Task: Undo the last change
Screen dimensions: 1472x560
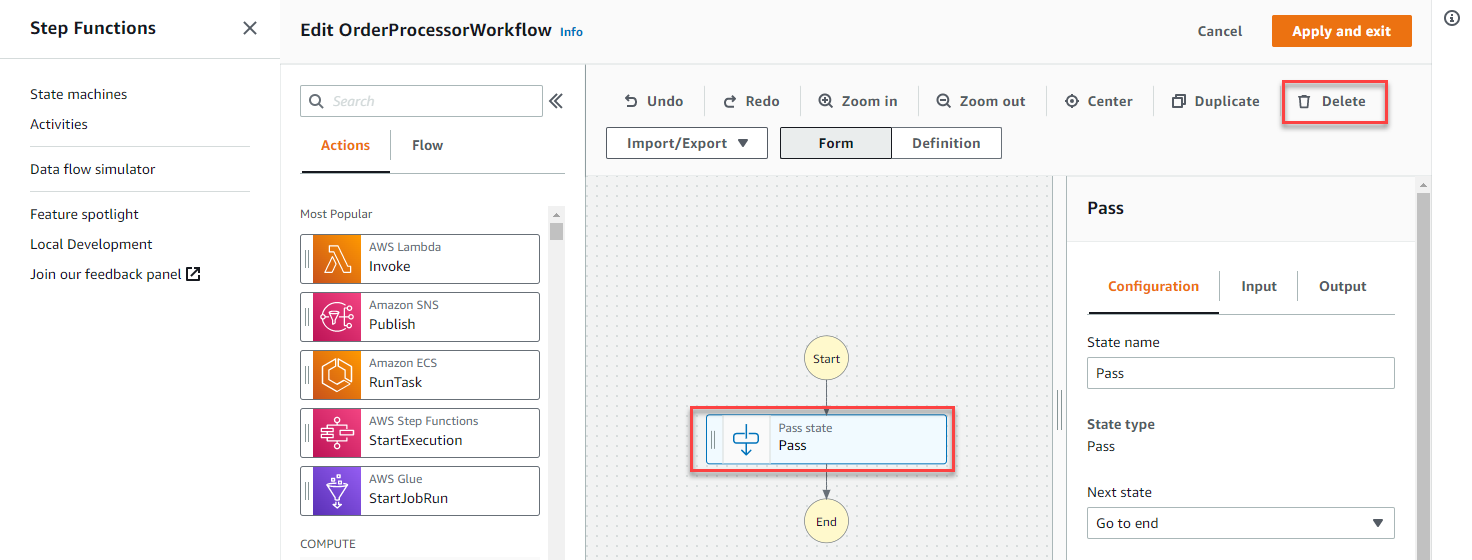Action: (x=654, y=101)
